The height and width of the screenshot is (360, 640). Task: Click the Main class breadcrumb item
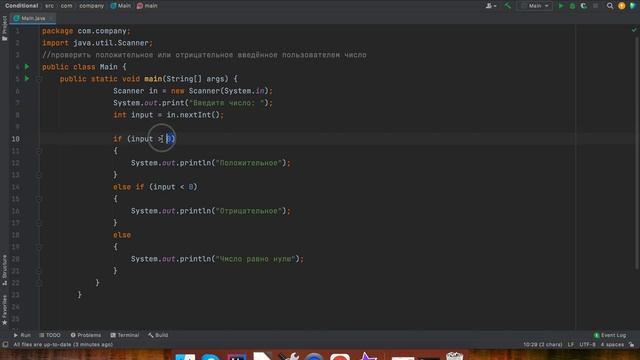click(121, 6)
